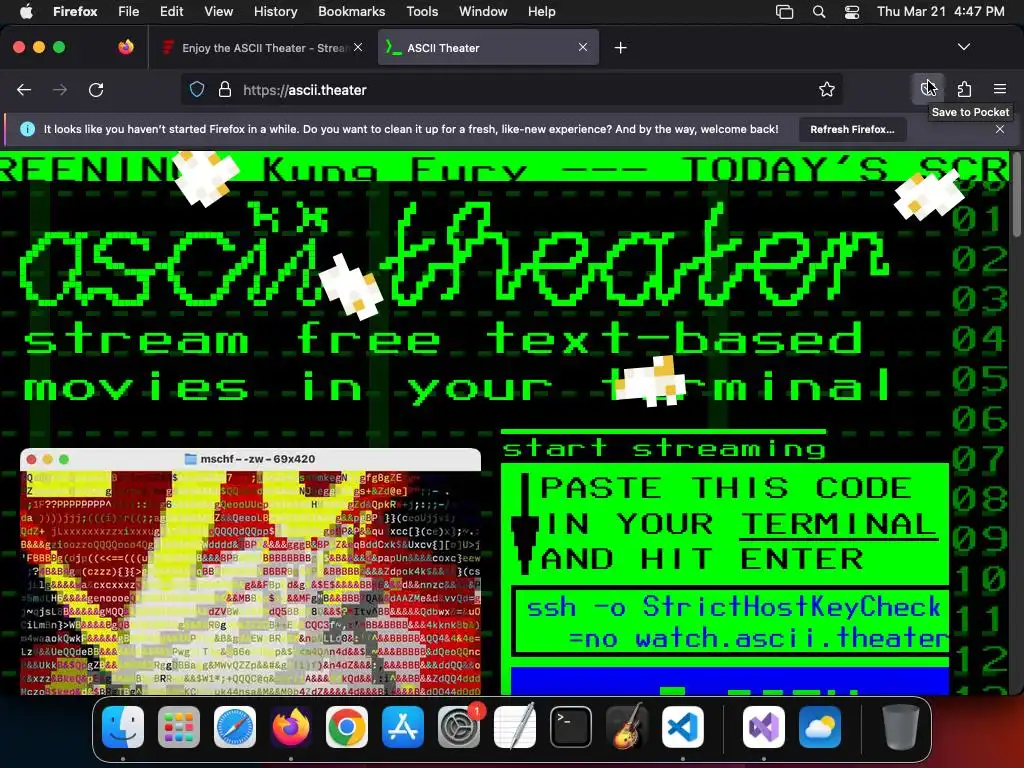1024x768 pixels.
Task: Click the page vertical scrollbar
Action: (x=1016, y=196)
